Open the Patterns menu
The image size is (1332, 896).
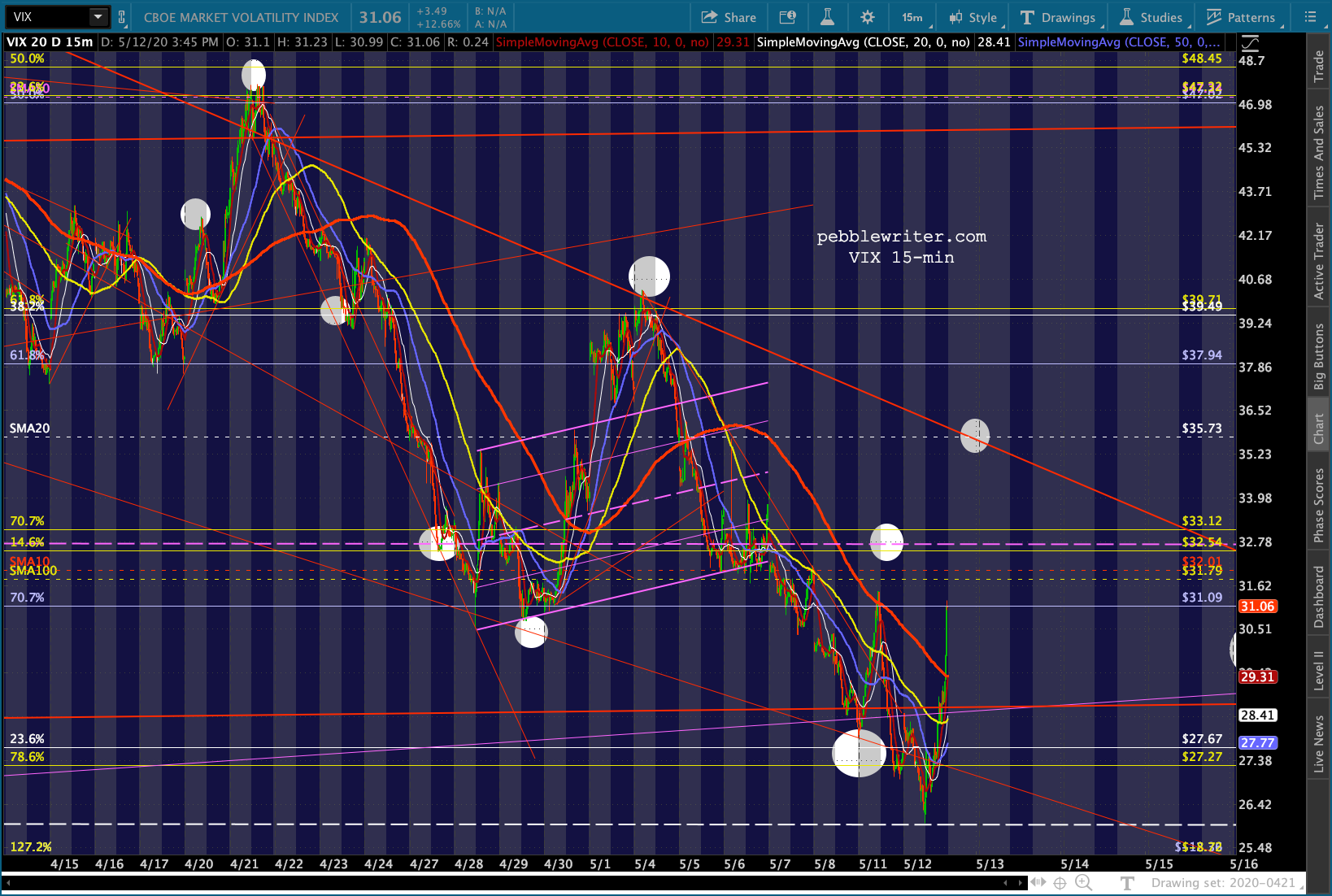click(x=1241, y=17)
